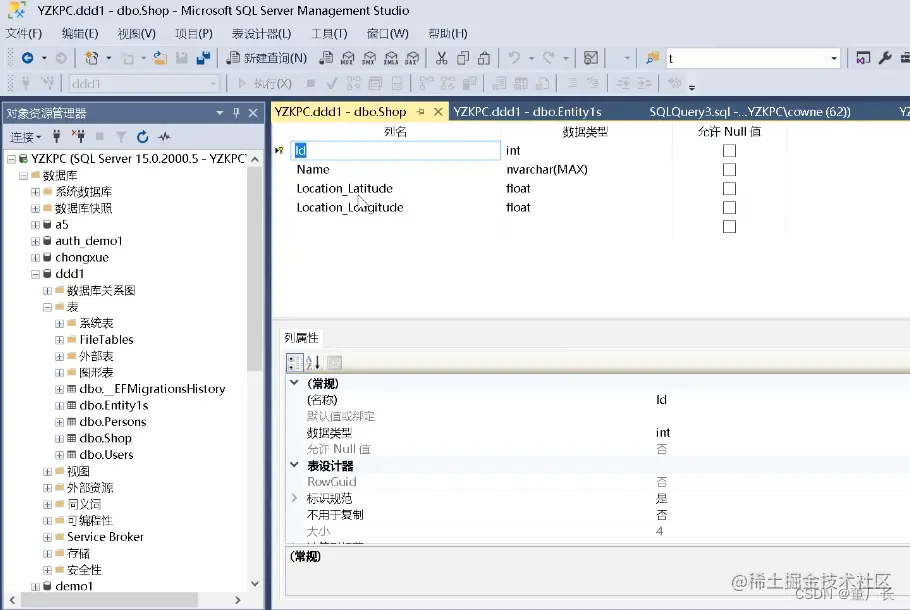Image resolution: width=910 pixels, height=610 pixels.
Task: Toggle Allow Null for Location_Longitude
Action: (730, 208)
